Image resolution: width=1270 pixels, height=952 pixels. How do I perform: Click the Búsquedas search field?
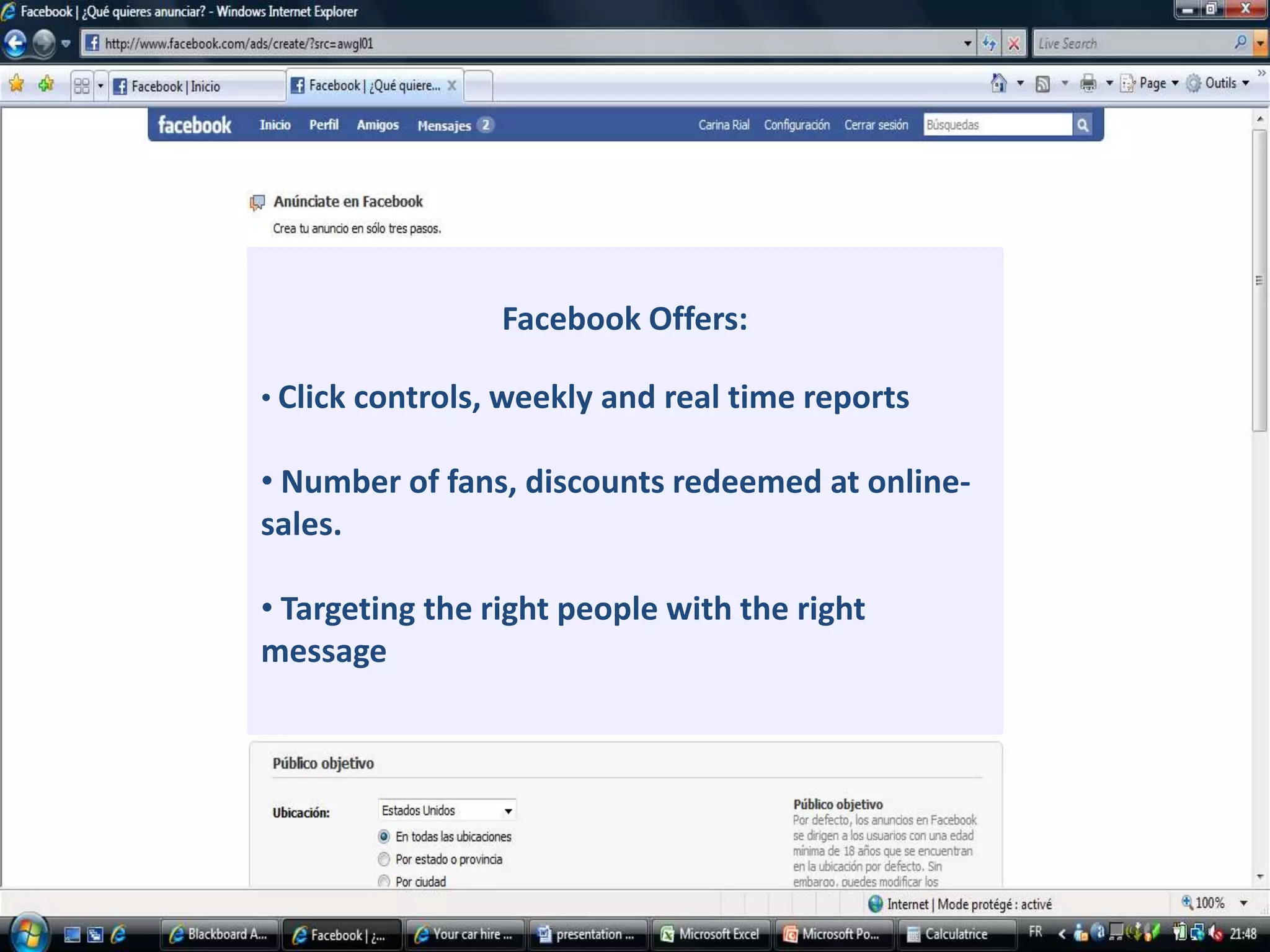[997, 125]
